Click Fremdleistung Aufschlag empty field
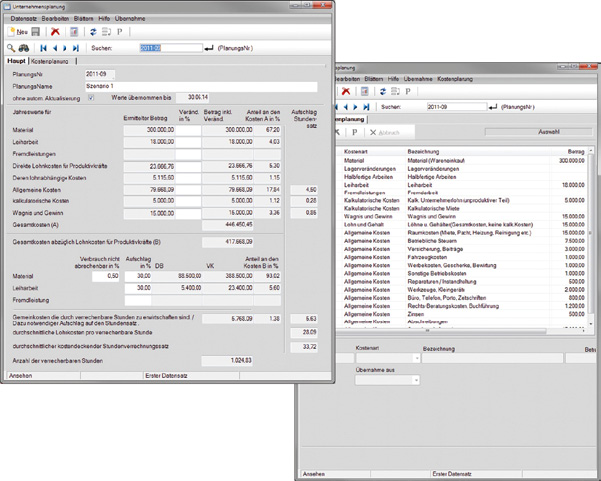The width and height of the screenshot is (601, 481). pyautogui.click(x=138, y=300)
